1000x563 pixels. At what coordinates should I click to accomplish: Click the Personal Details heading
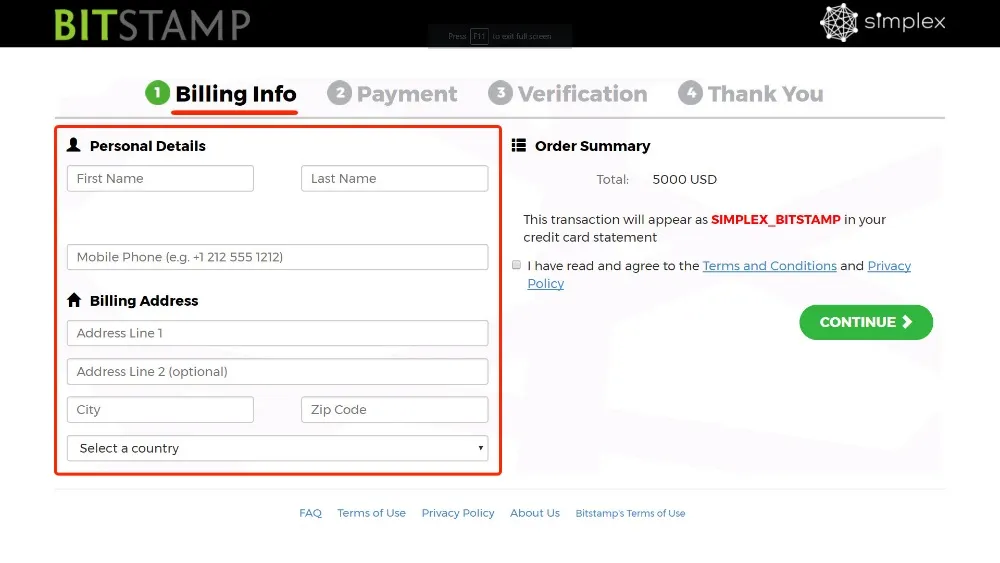pyautogui.click(x=147, y=146)
